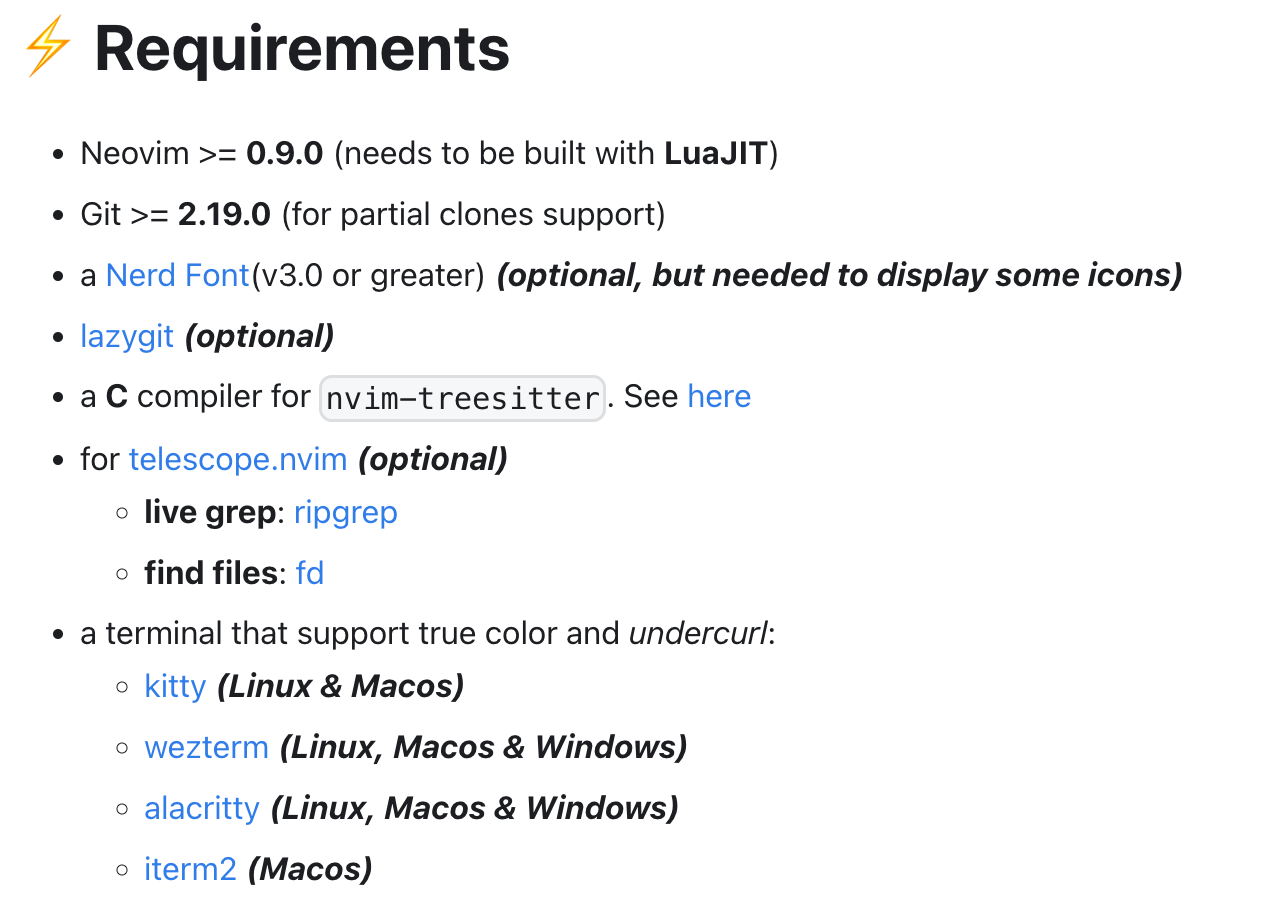Open the iterm2 terminal link
1262x912 pixels.
pyautogui.click(x=190, y=869)
